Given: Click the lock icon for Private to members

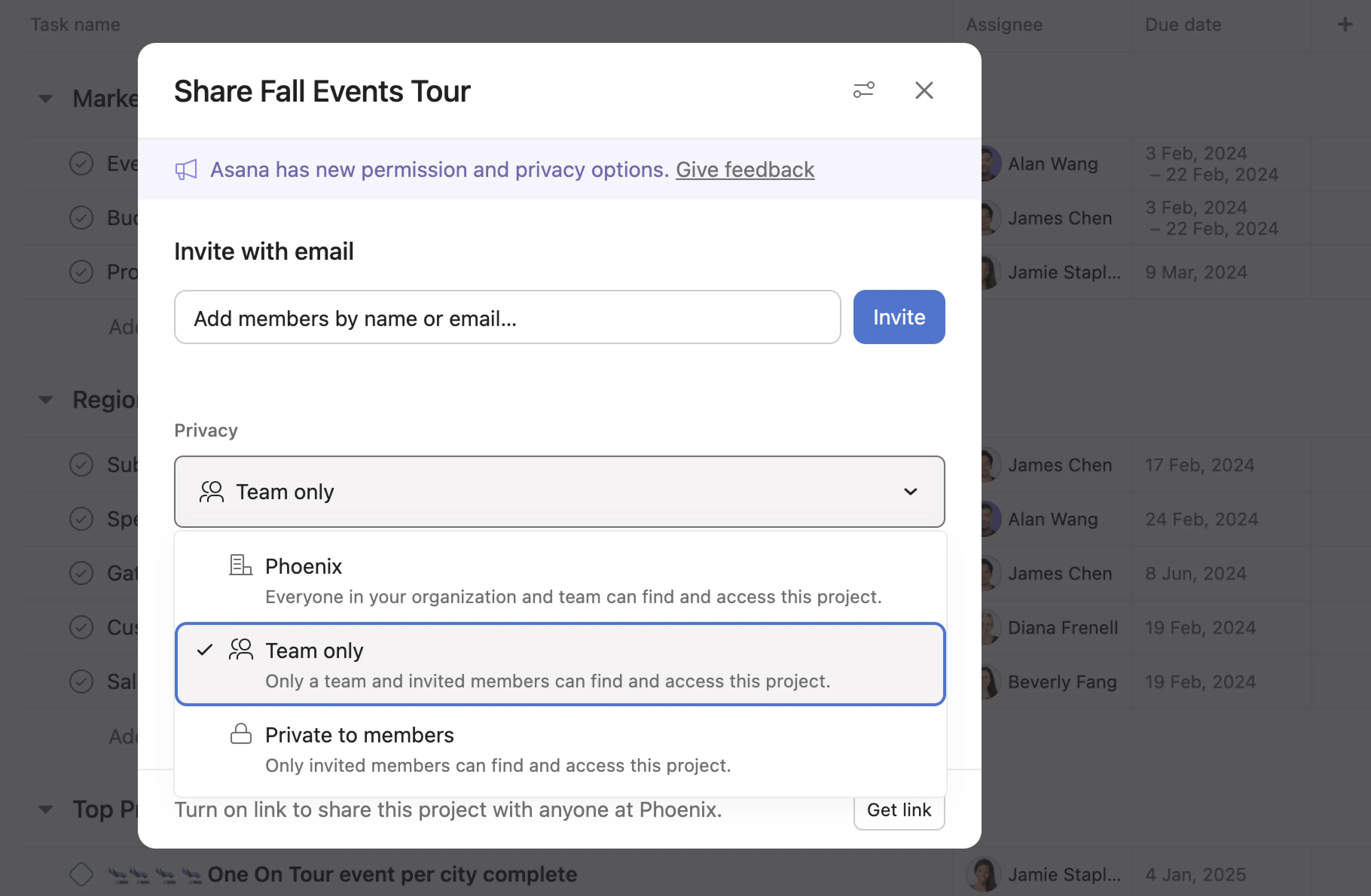Looking at the screenshot, I should (241, 734).
